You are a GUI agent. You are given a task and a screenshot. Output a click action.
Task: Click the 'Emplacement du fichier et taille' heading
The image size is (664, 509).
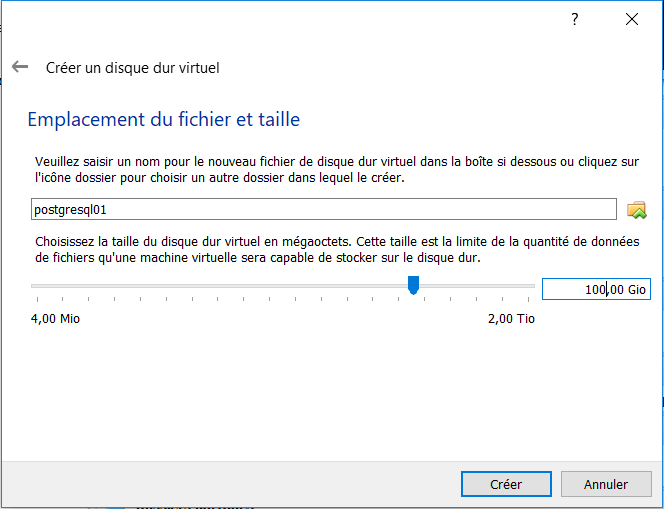point(164,119)
